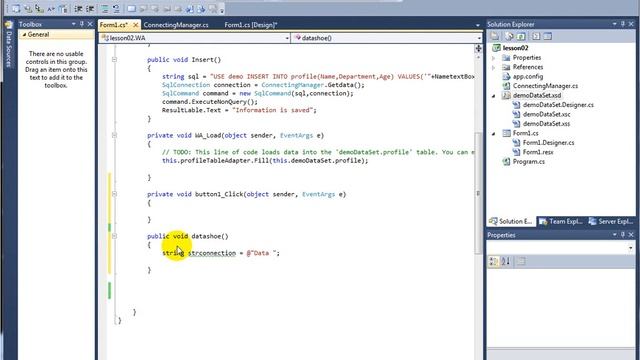
Task: Switch to the Team Explorer tab
Action: [x=561, y=221]
